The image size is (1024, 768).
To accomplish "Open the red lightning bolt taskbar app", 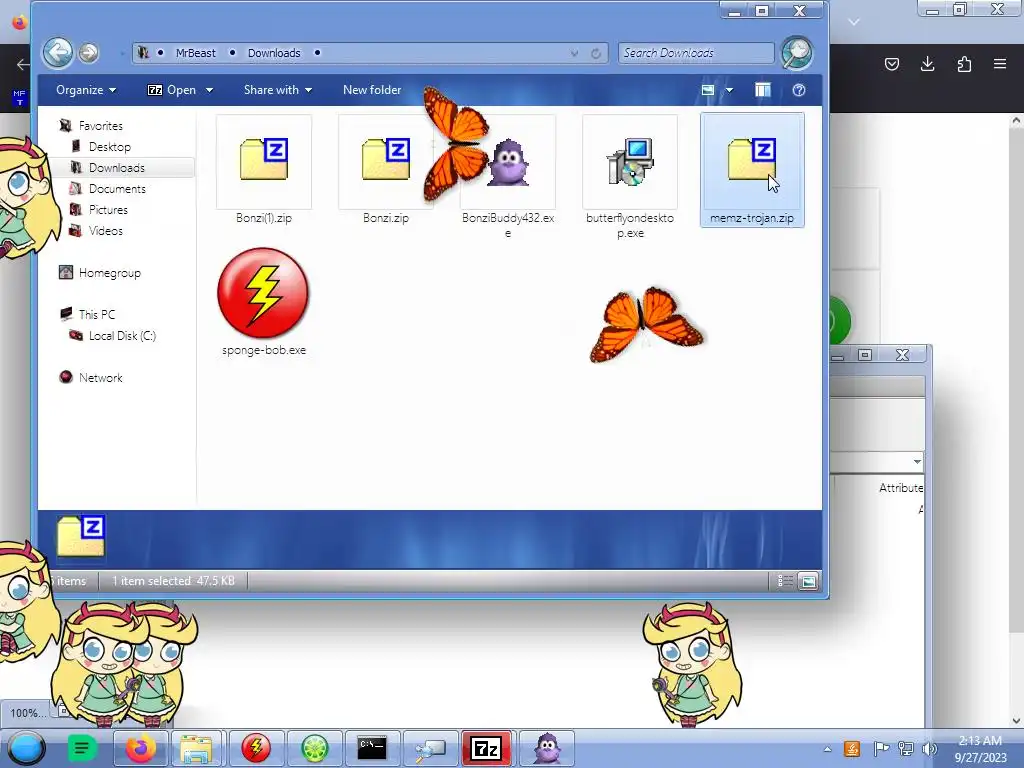I will 256,748.
